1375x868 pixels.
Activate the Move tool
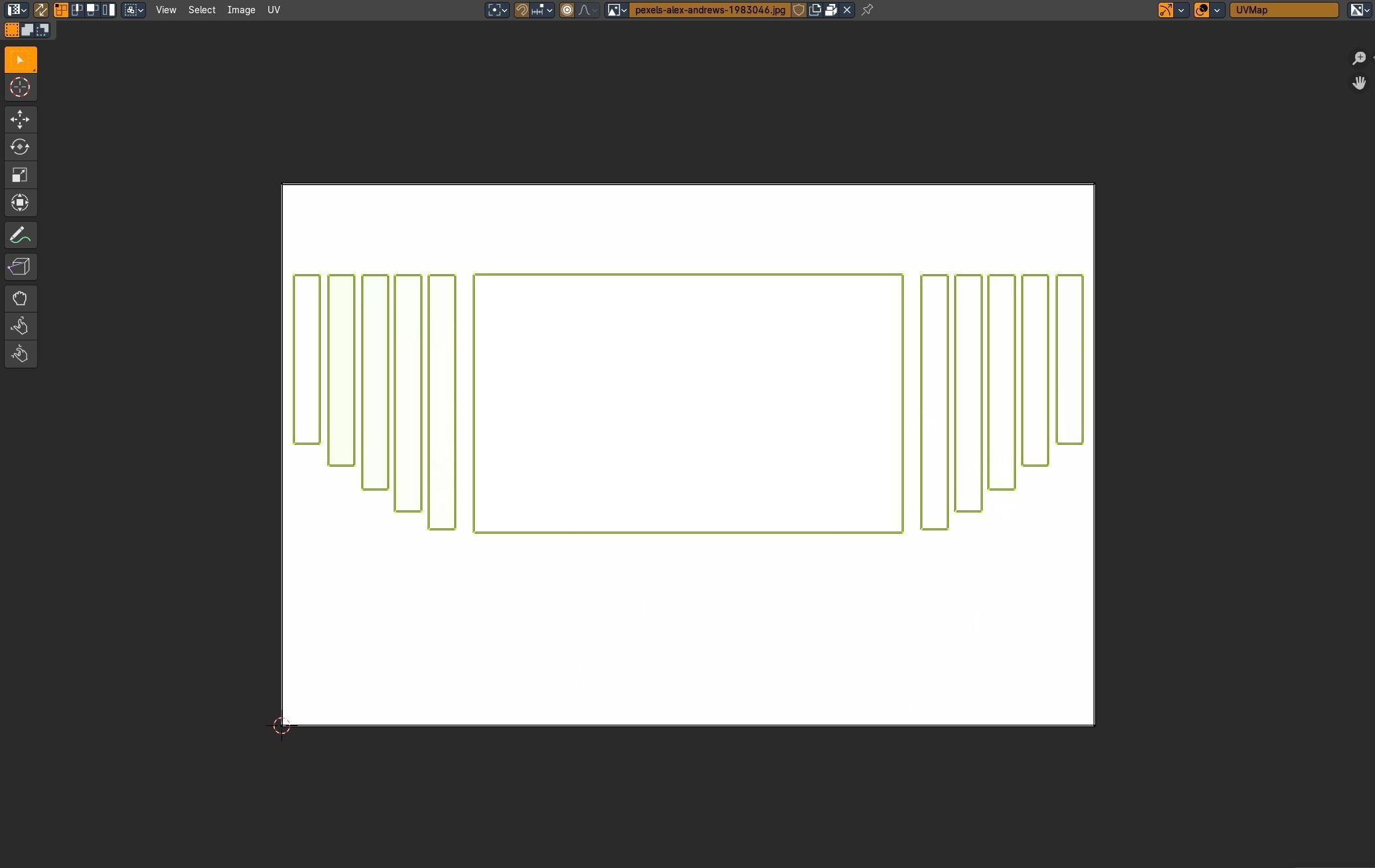click(20, 119)
